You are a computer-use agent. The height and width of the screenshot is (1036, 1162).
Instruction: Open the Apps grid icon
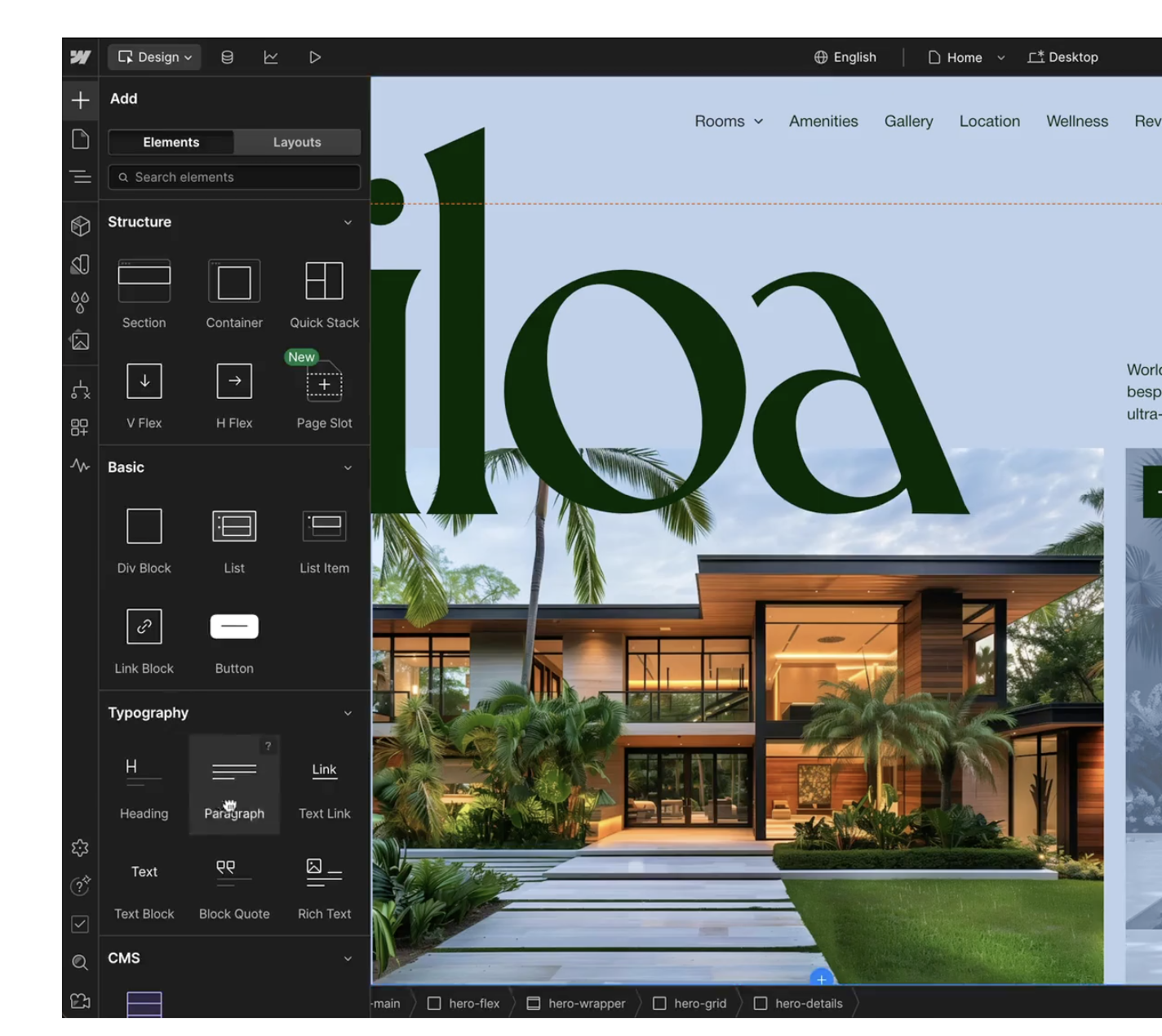click(x=80, y=427)
